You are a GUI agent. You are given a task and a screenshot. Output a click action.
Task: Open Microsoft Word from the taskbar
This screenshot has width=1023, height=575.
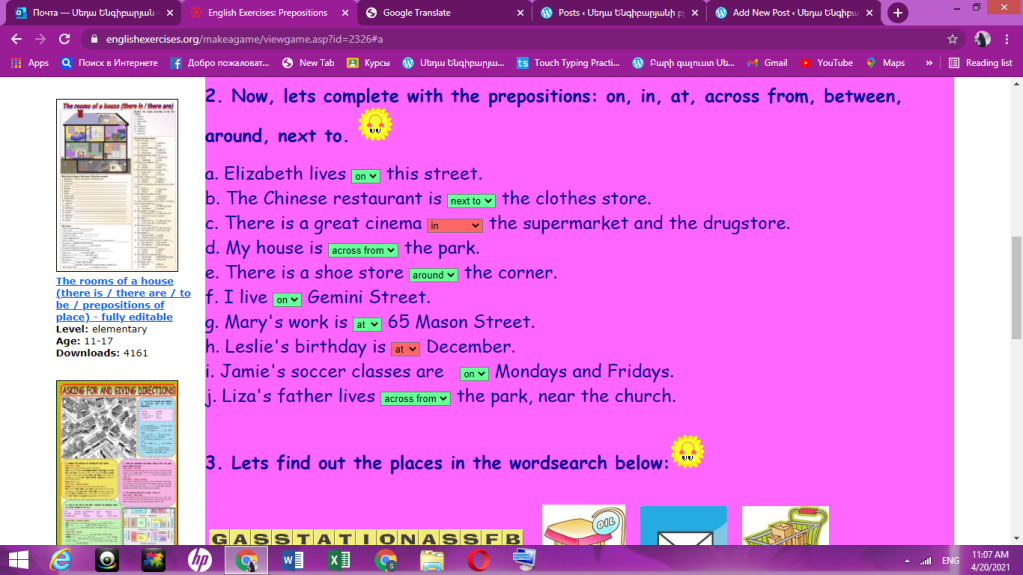pos(293,560)
